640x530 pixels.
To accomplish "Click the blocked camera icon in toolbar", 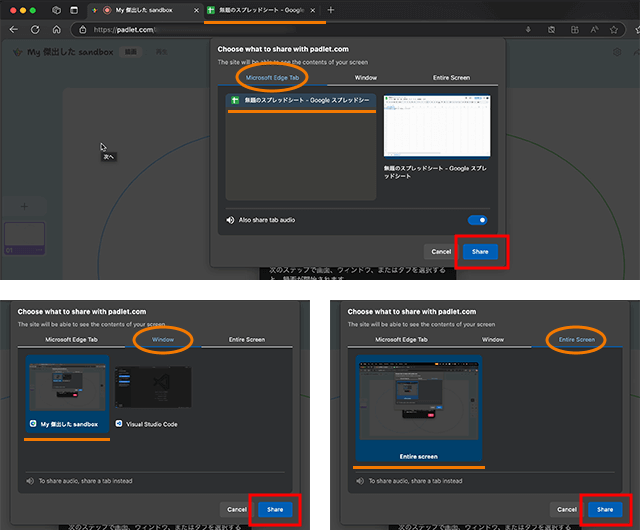I will [x=551, y=29].
